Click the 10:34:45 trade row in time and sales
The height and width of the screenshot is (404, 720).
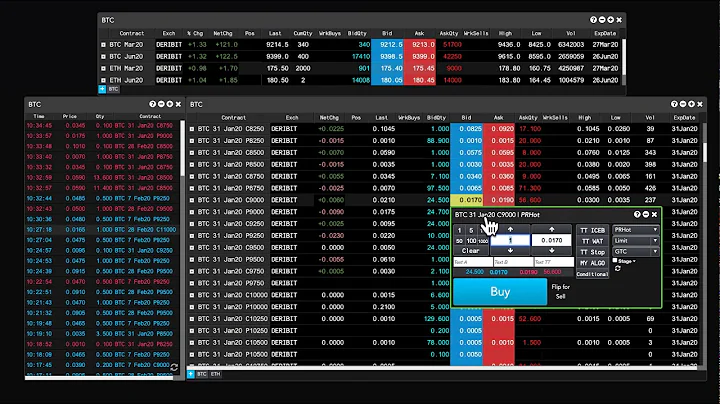pos(100,125)
